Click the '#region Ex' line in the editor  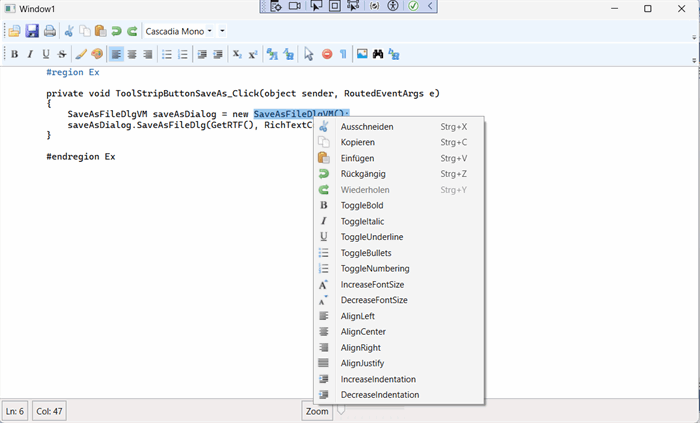(73, 72)
